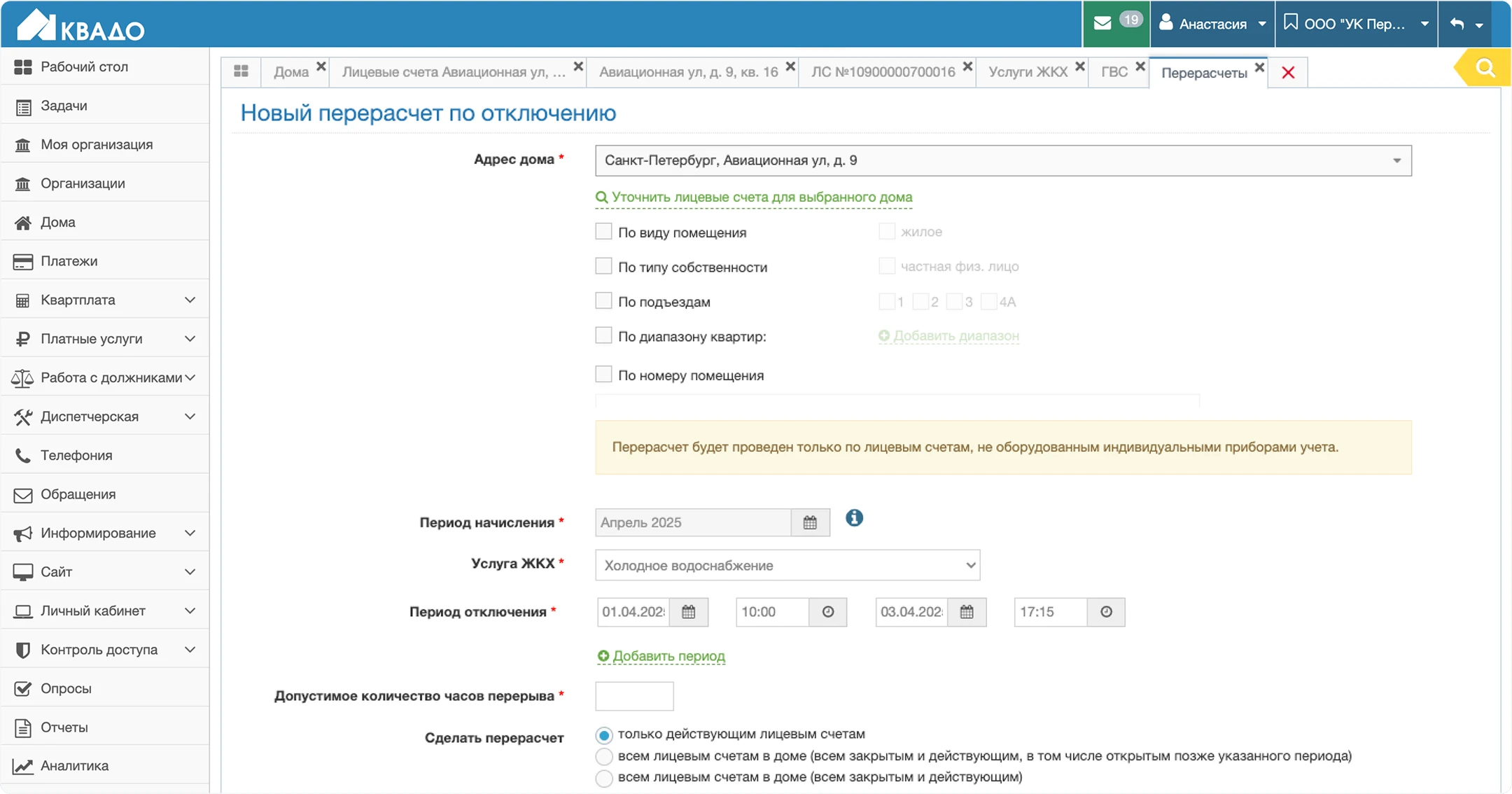
Task: Switch to Услуги ЖКХ tab
Action: click(x=1027, y=71)
